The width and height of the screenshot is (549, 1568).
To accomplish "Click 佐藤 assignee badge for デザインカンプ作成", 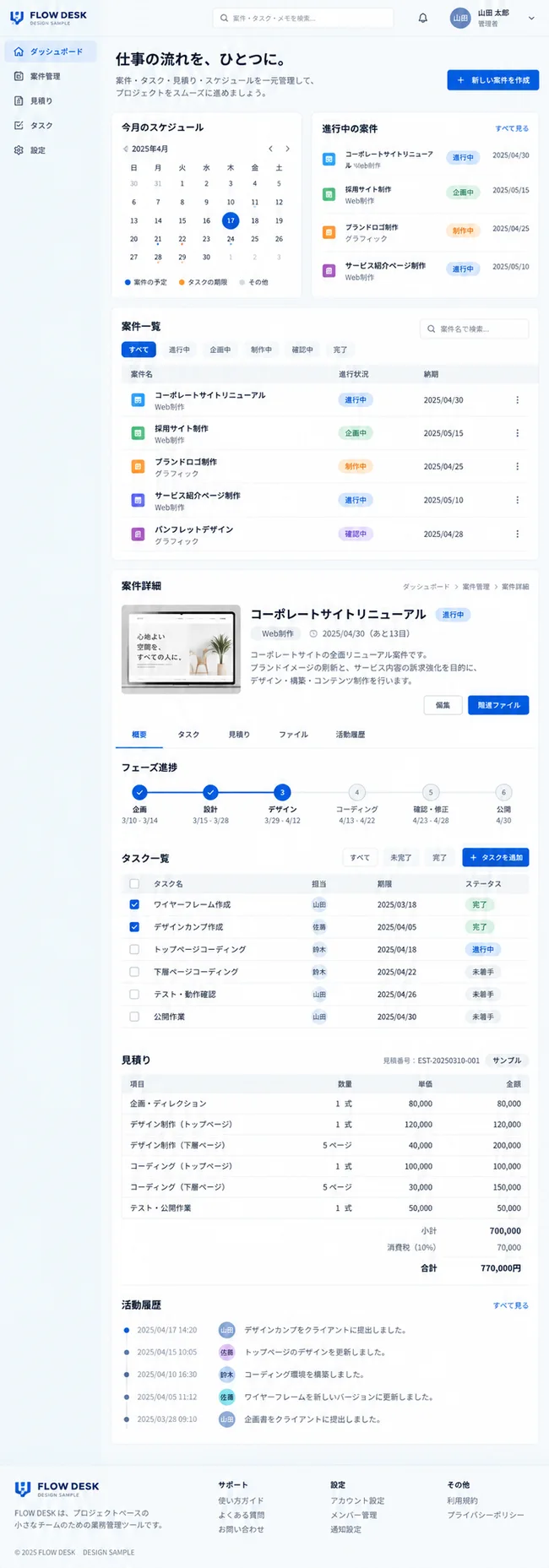I will [319, 927].
